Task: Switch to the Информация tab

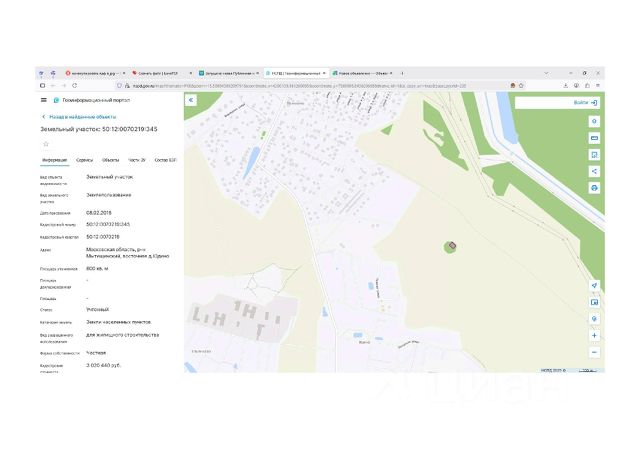Action: 55,160
